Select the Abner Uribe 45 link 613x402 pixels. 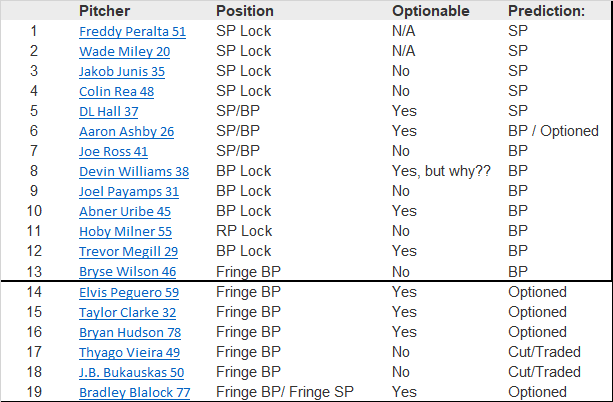[x=124, y=212]
